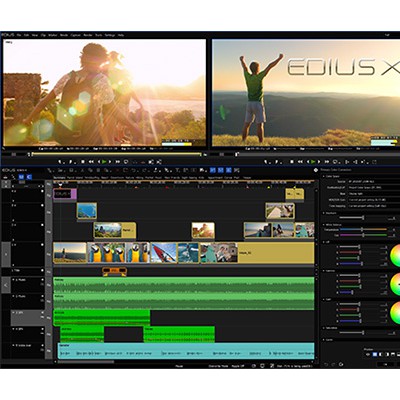Open the Marker menu

[53, 35]
